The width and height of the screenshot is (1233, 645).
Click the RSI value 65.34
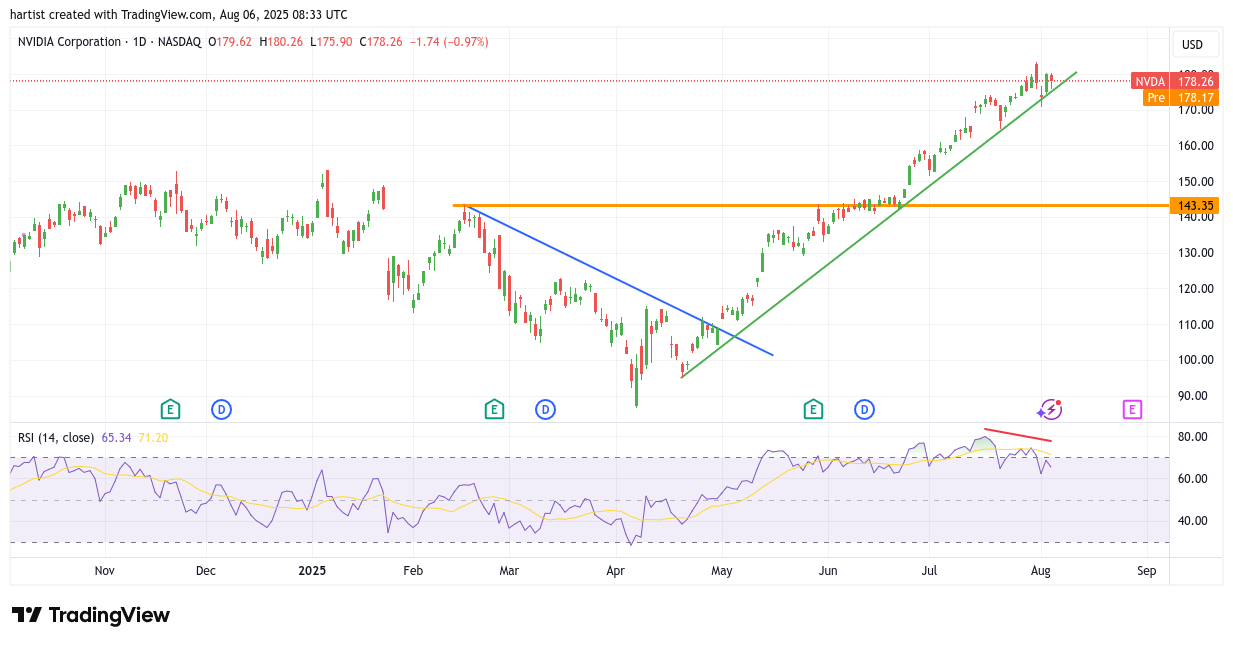coord(117,437)
